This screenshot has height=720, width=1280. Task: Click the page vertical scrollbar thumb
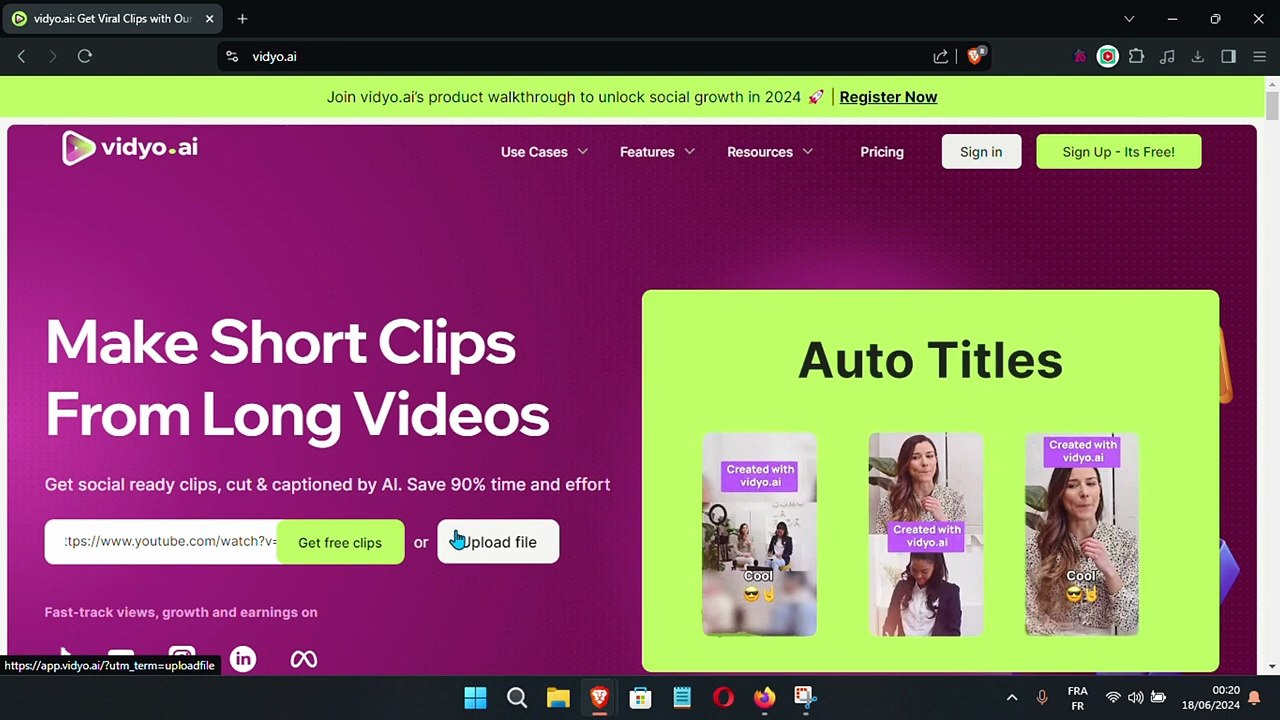click(x=1272, y=106)
